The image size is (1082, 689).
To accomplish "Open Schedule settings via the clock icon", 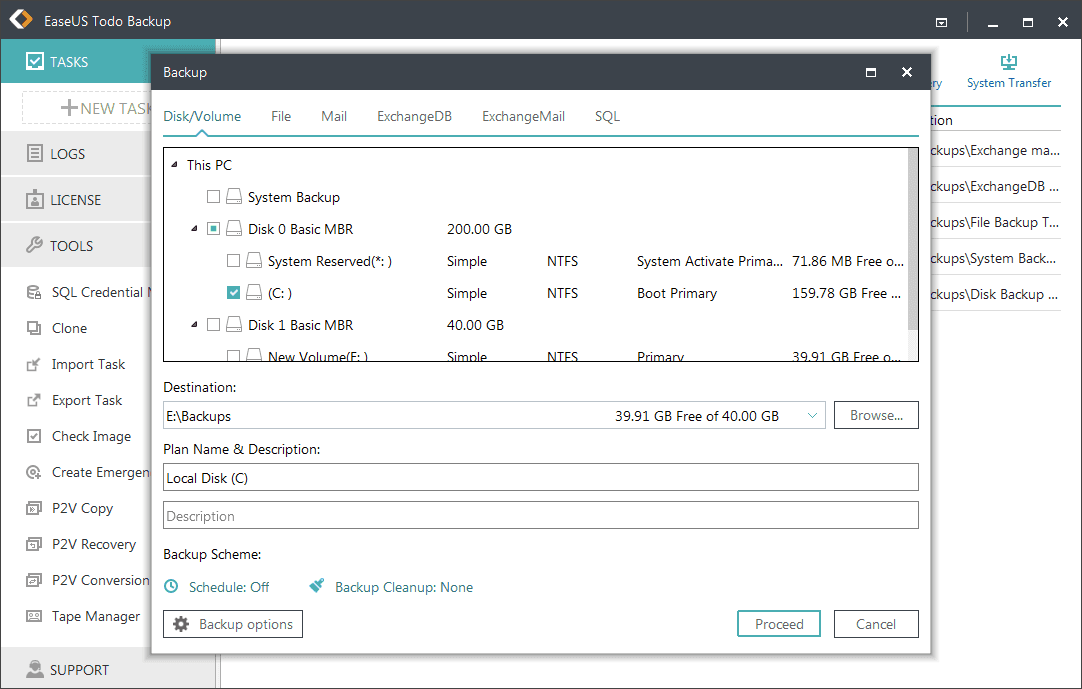I will pyautogui.click(x=171, y=587).
